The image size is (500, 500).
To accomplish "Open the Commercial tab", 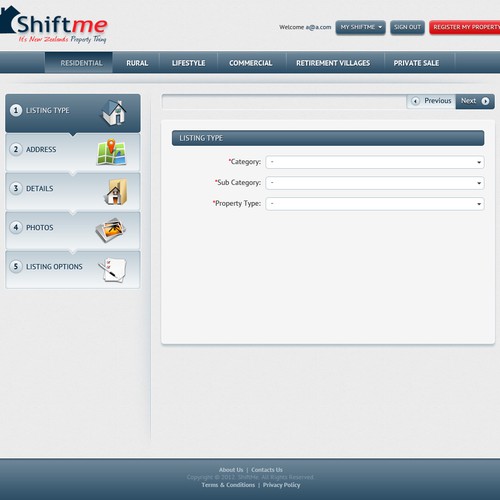I will pyautogui.click(x=251, y=63).
